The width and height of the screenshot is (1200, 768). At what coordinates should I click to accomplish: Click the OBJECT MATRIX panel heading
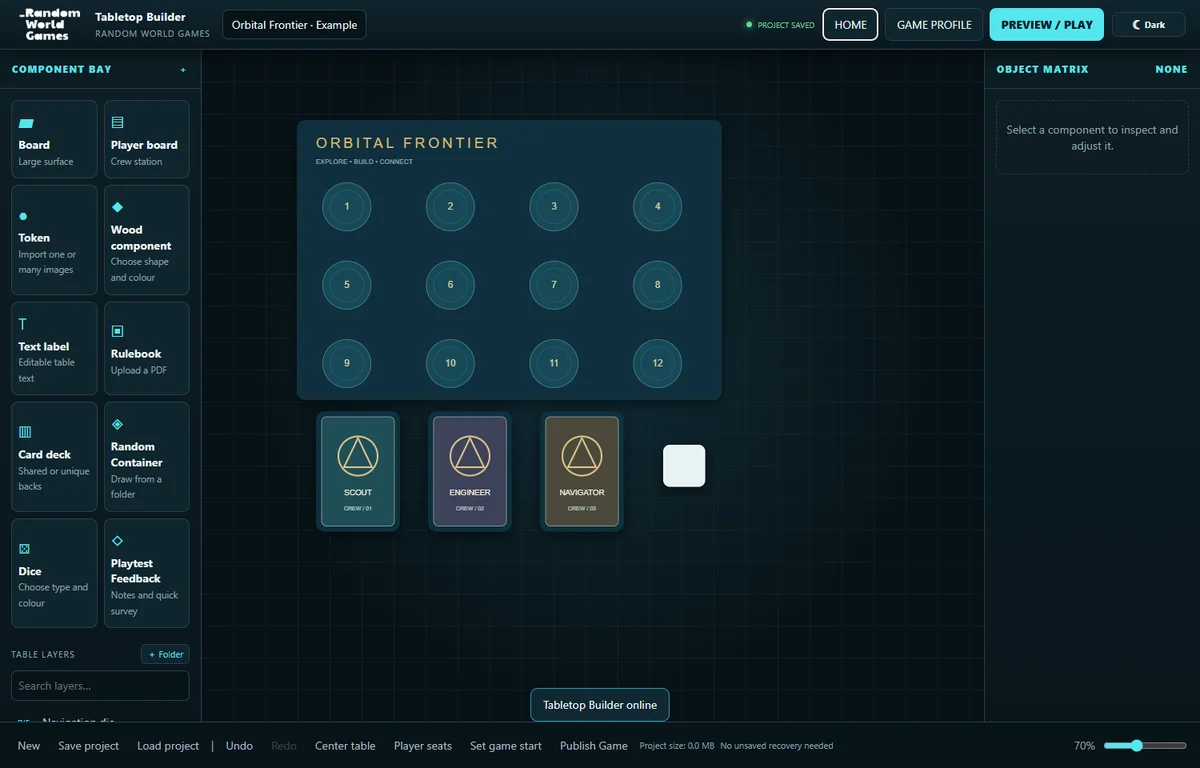tap(1042, 70)
